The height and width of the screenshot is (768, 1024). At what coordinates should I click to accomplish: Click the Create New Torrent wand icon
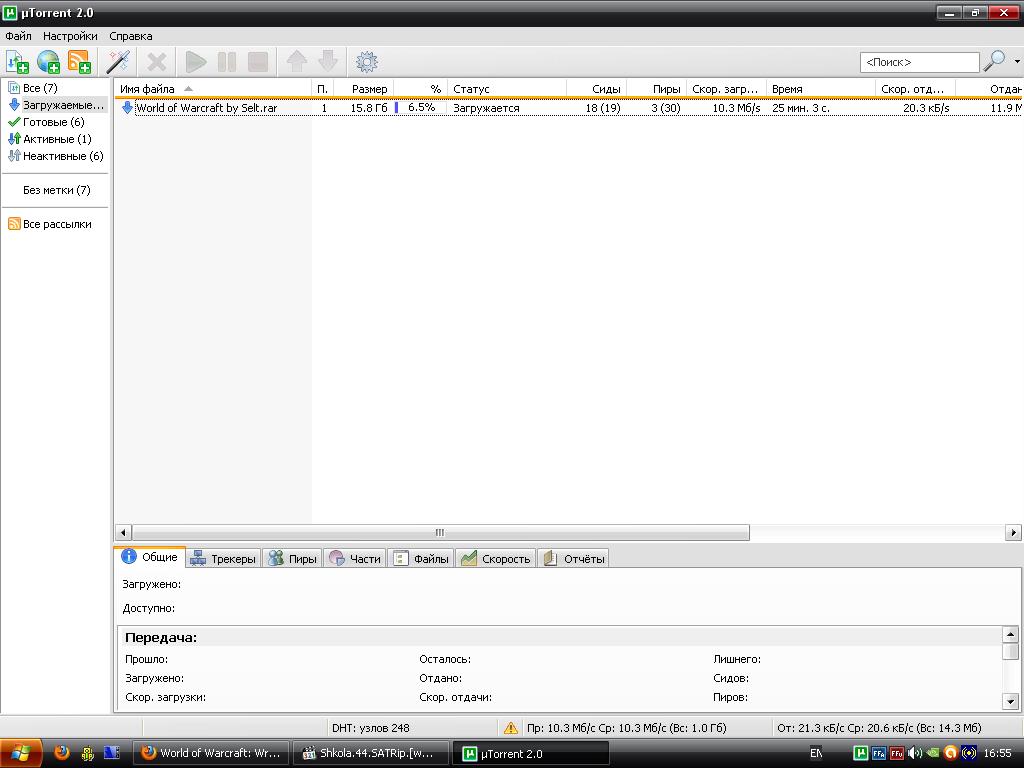pos(118,62)
